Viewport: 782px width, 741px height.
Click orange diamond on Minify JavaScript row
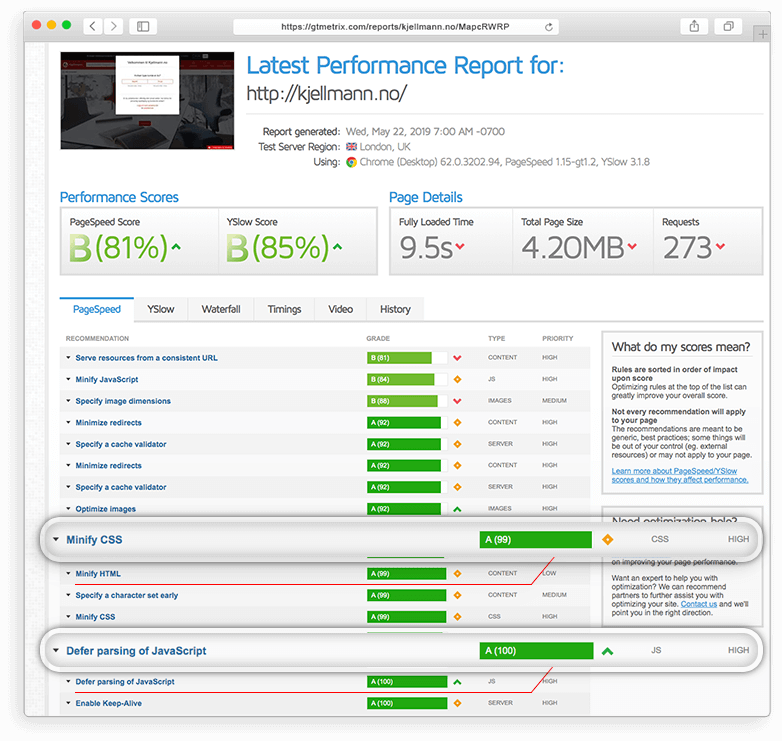tap(457, 379)
